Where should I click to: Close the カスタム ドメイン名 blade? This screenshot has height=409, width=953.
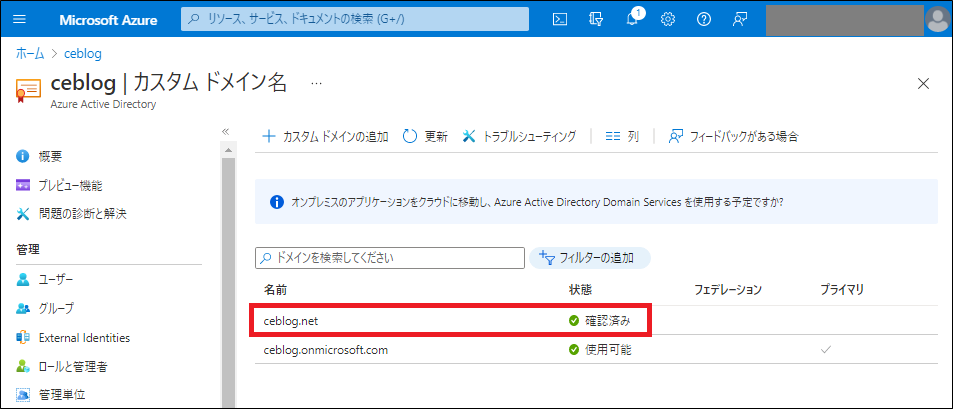923,84
